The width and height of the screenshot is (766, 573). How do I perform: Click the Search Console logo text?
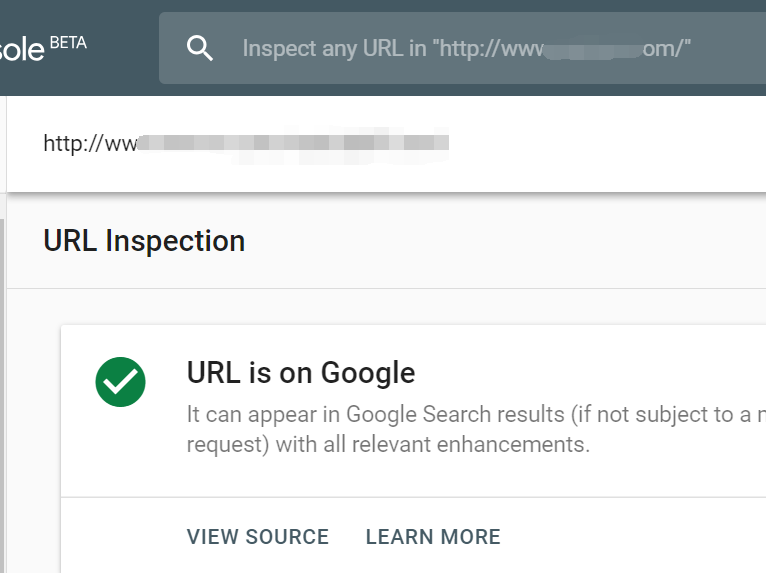(x=22, y=50)
